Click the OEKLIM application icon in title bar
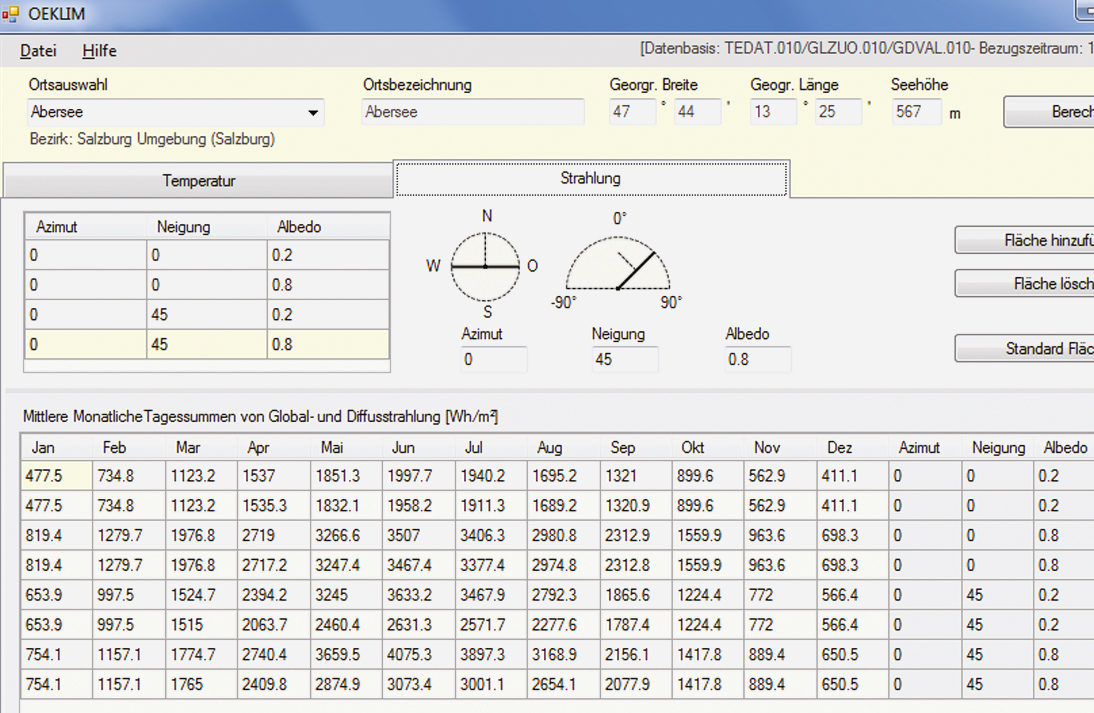Viewport: 1094px width, 713px height. [x=12, y=13]
